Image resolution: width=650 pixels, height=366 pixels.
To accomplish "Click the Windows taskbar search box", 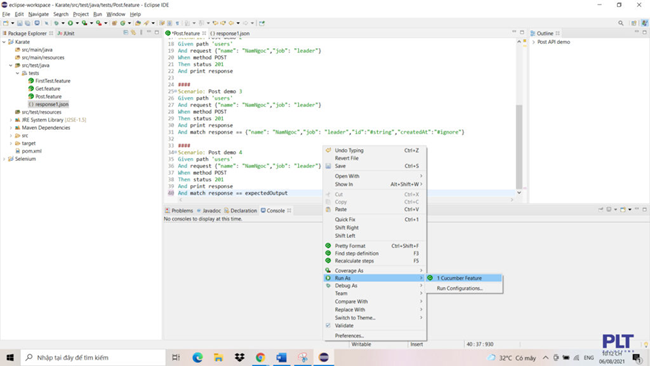I will pos(93,357).
